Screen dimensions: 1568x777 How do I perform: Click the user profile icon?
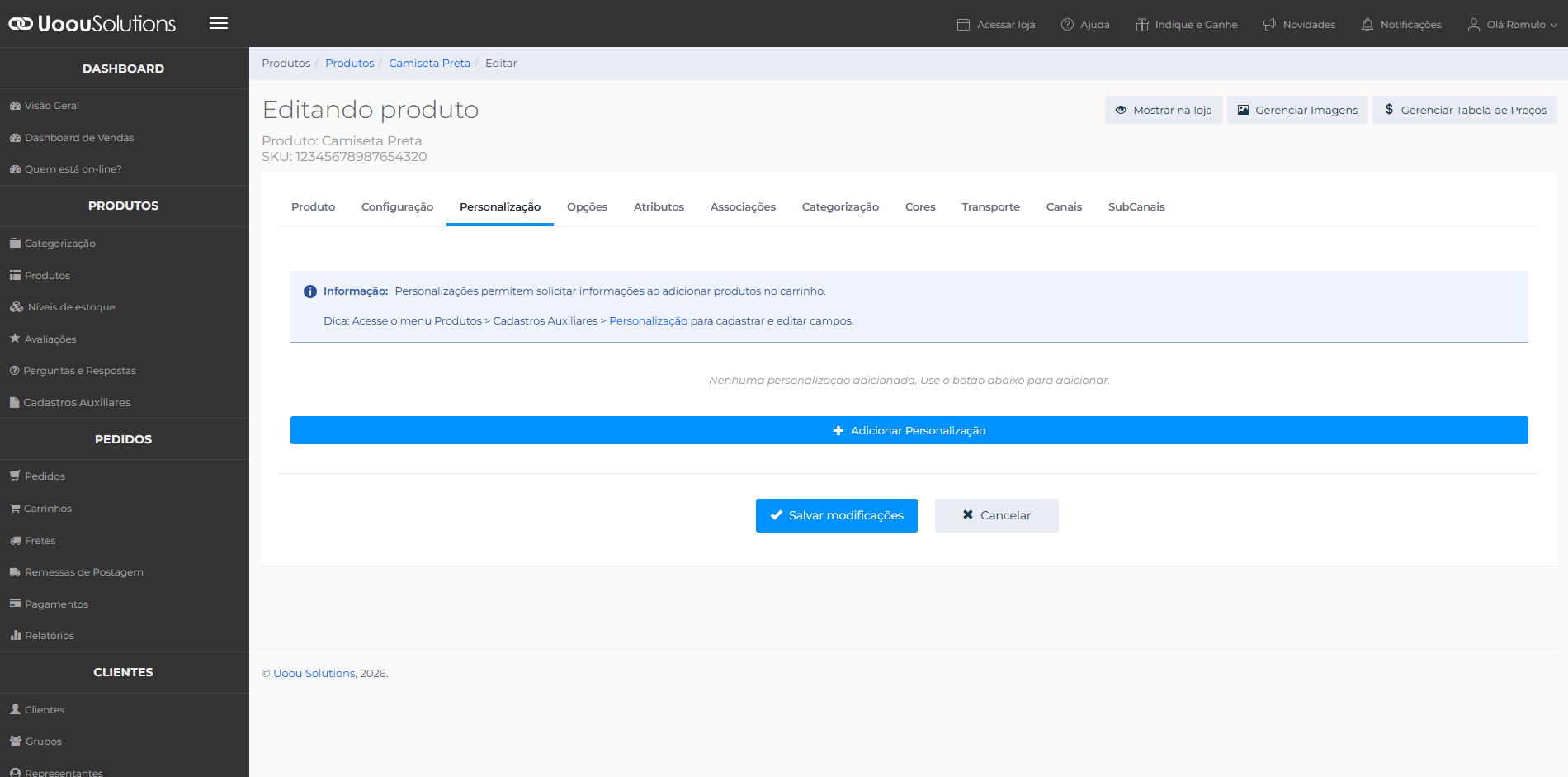[x=1473, y=25]
